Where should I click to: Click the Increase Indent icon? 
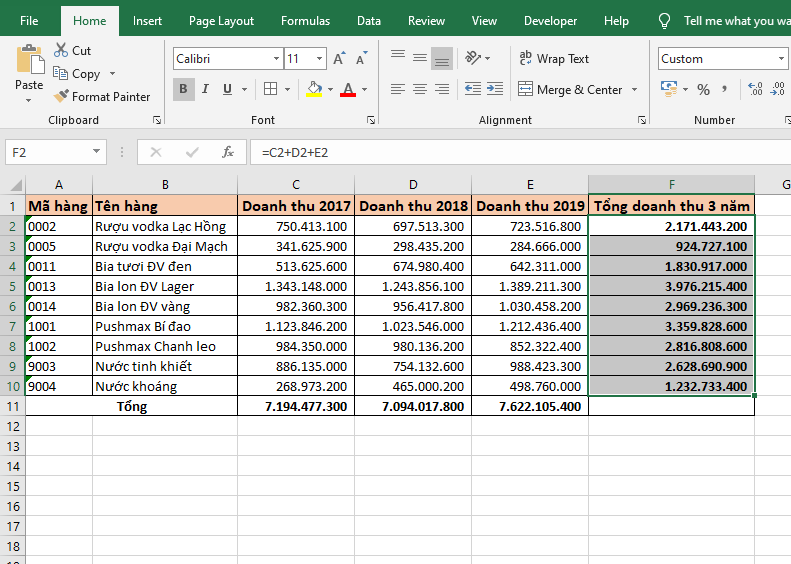(x=493, y=90)
